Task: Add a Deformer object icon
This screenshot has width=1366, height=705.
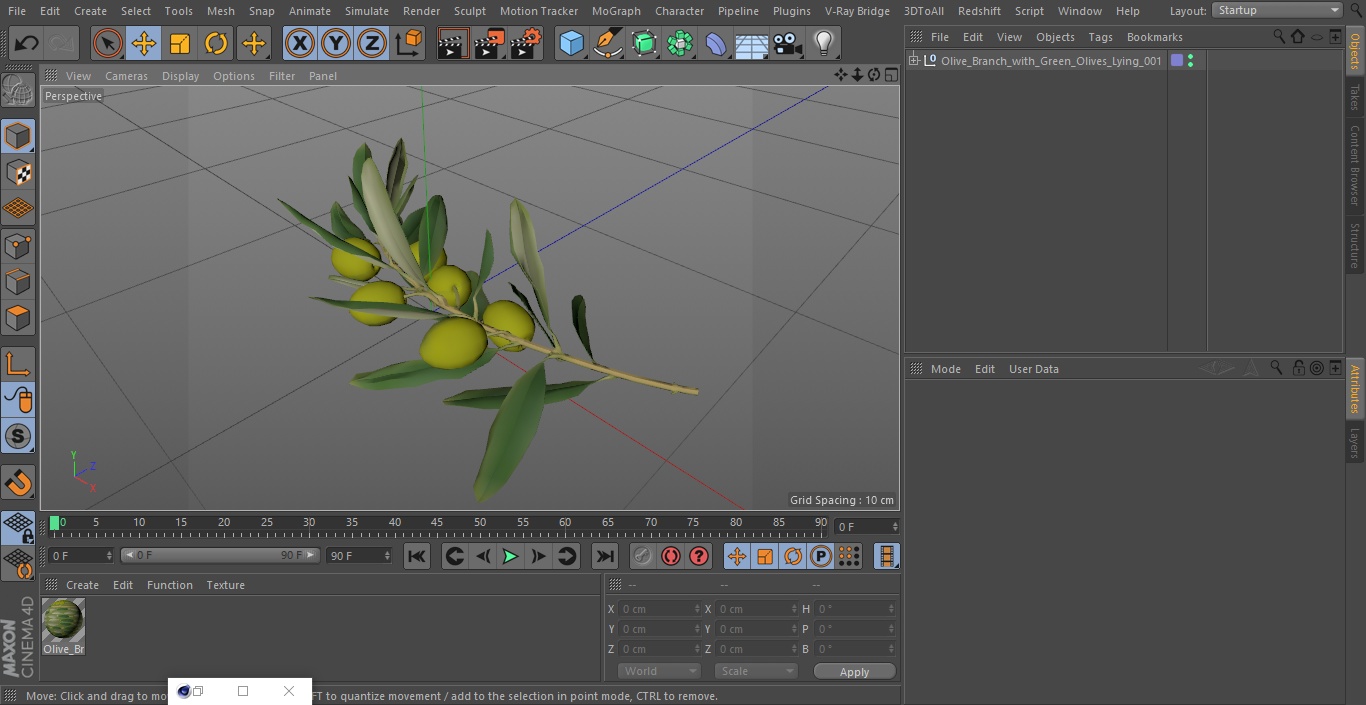Action: pos(715,44)
